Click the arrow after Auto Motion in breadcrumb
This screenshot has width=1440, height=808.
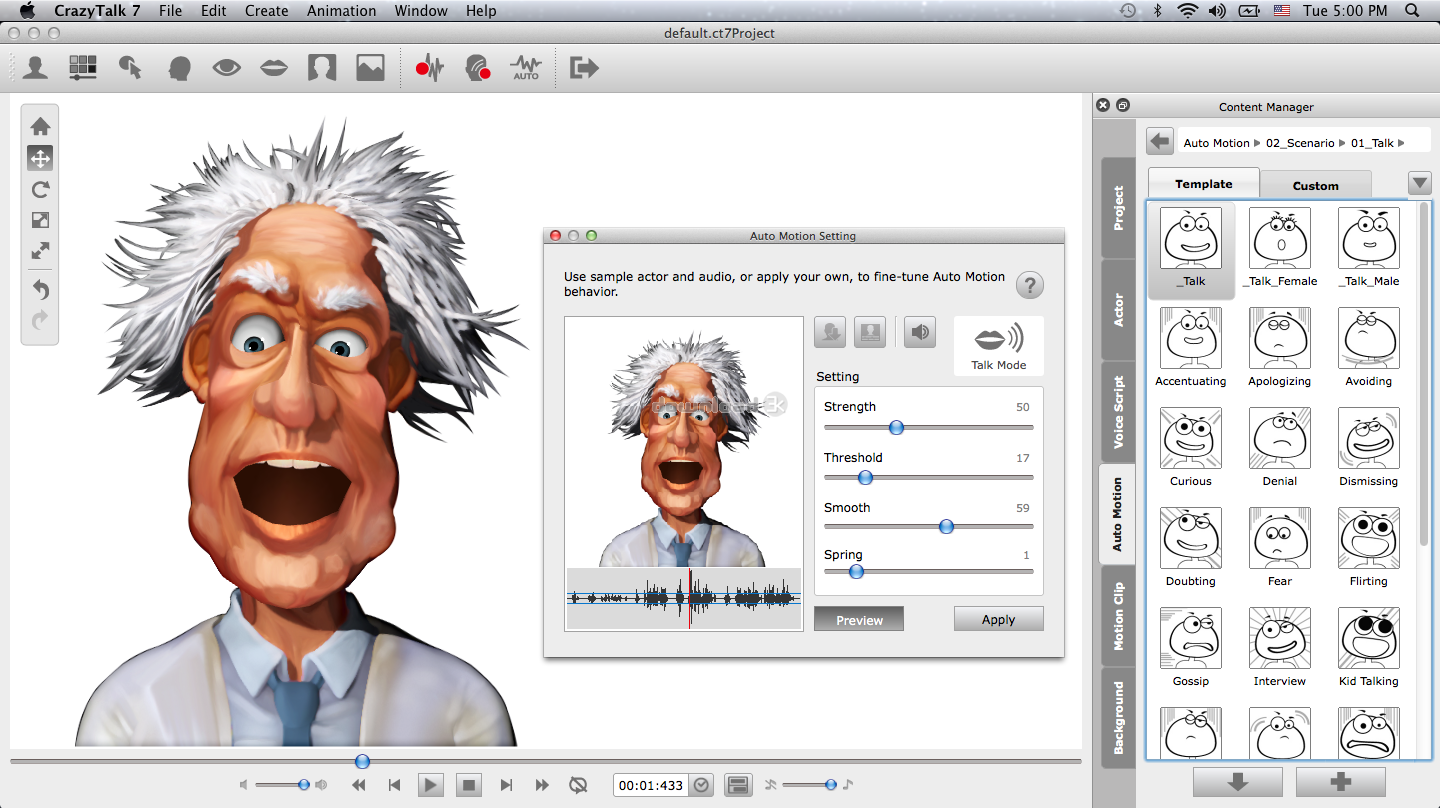pyautogui.click(x=1258, y=143)
